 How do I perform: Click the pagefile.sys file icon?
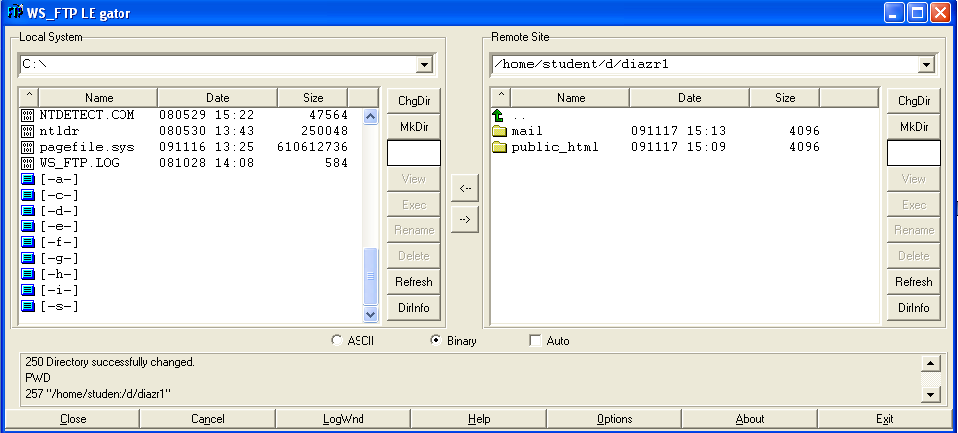[27, 147]
